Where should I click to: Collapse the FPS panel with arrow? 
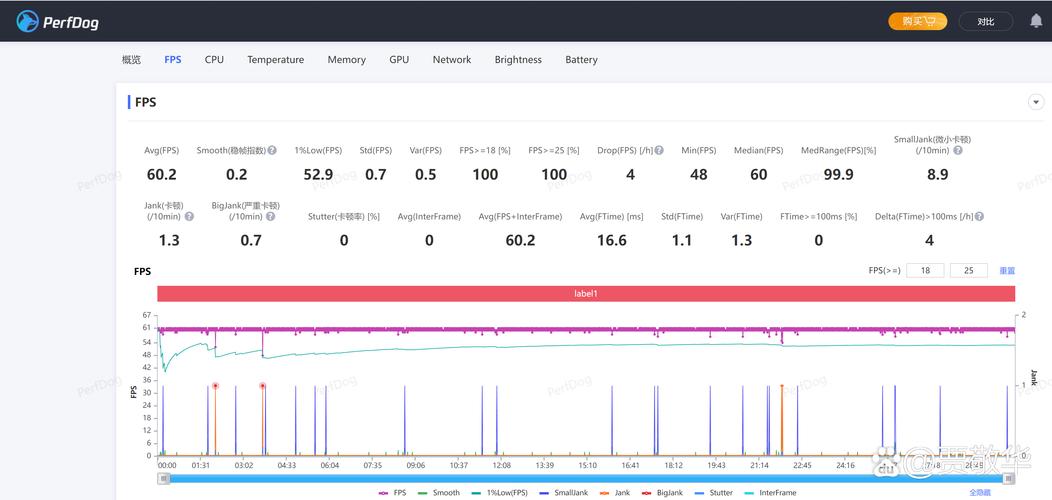click(1036, 103)
